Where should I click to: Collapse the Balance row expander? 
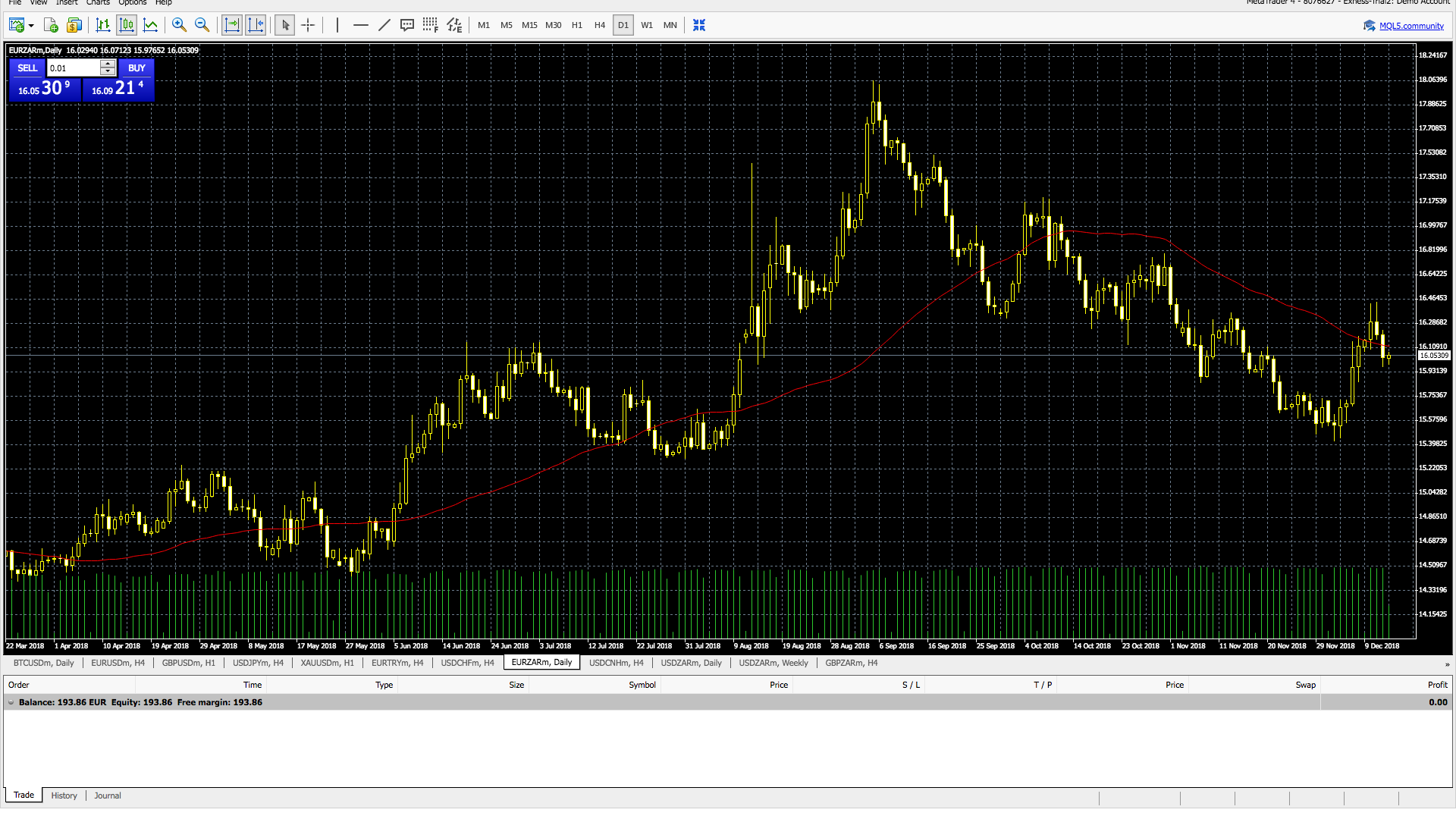point(11,702)
